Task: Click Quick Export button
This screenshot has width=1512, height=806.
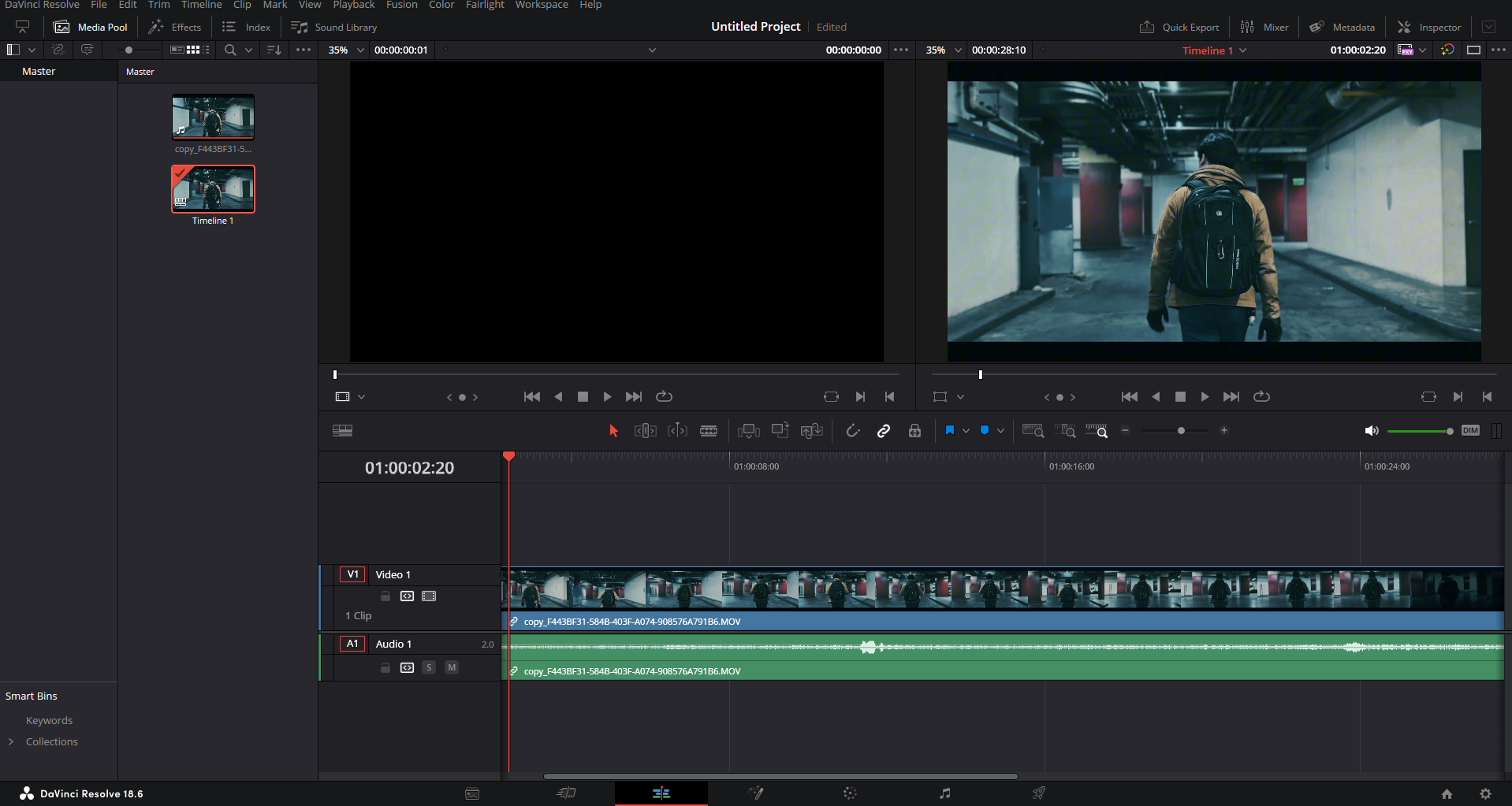Action: 1179,27
